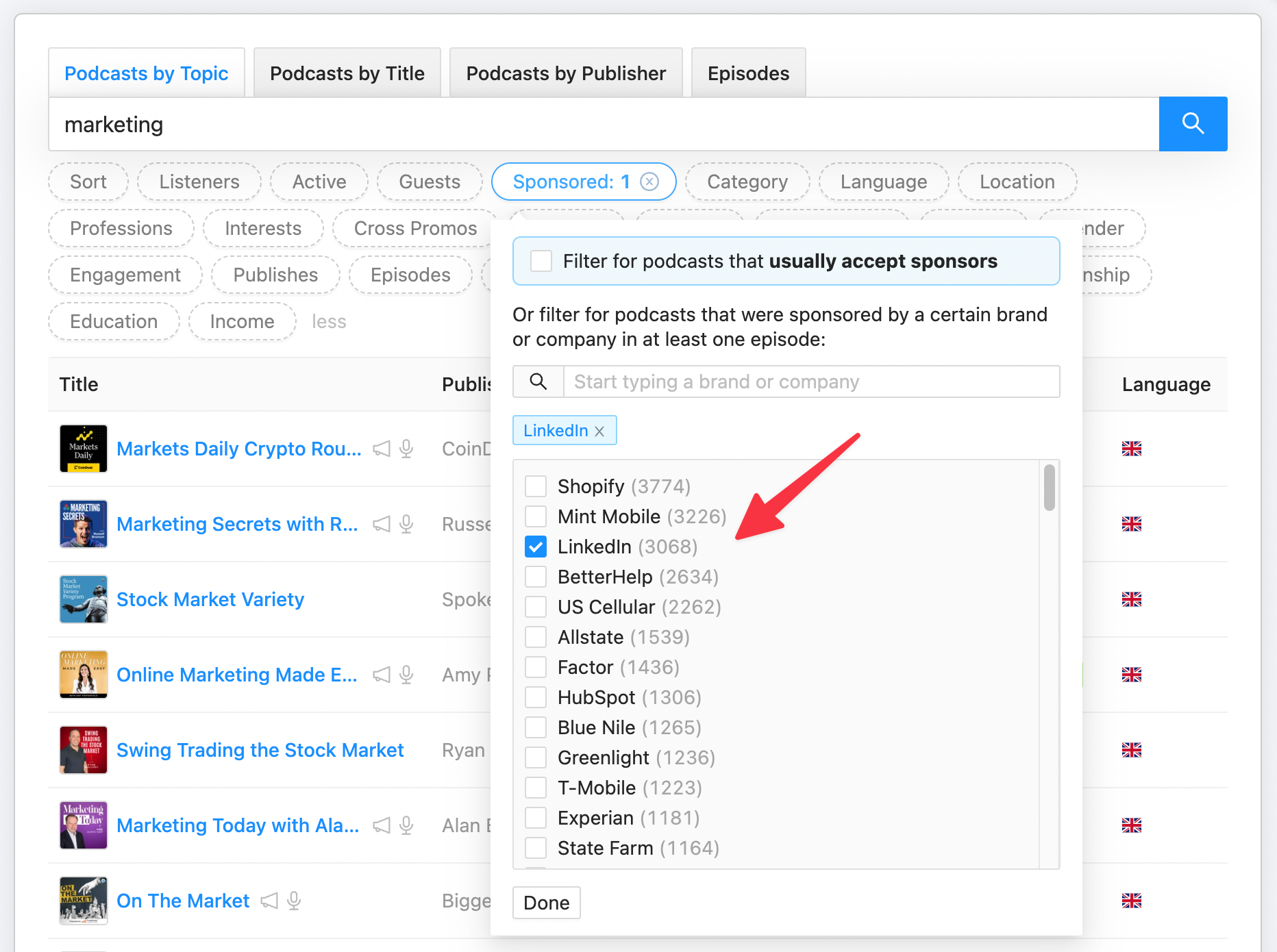Open Markets Daily podcast cover thumbnail

pyautogui.click(x=84, y=449)
